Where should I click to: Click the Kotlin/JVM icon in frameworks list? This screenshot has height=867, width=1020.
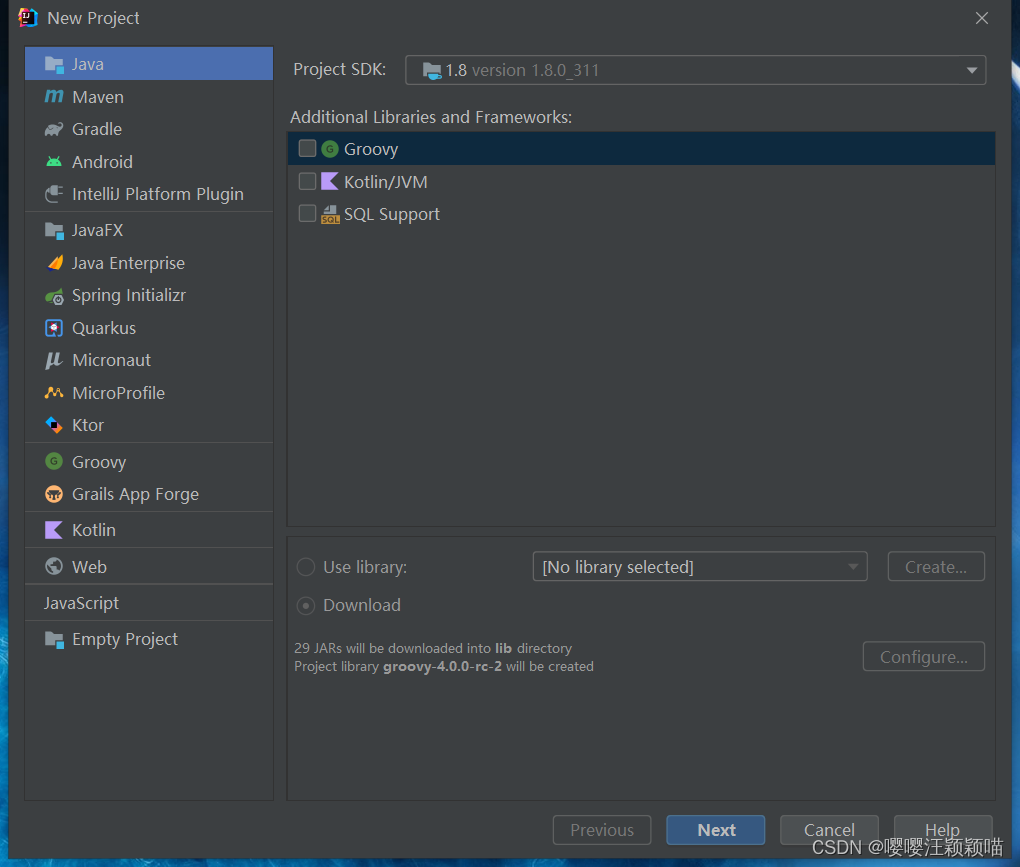[330, 181]
